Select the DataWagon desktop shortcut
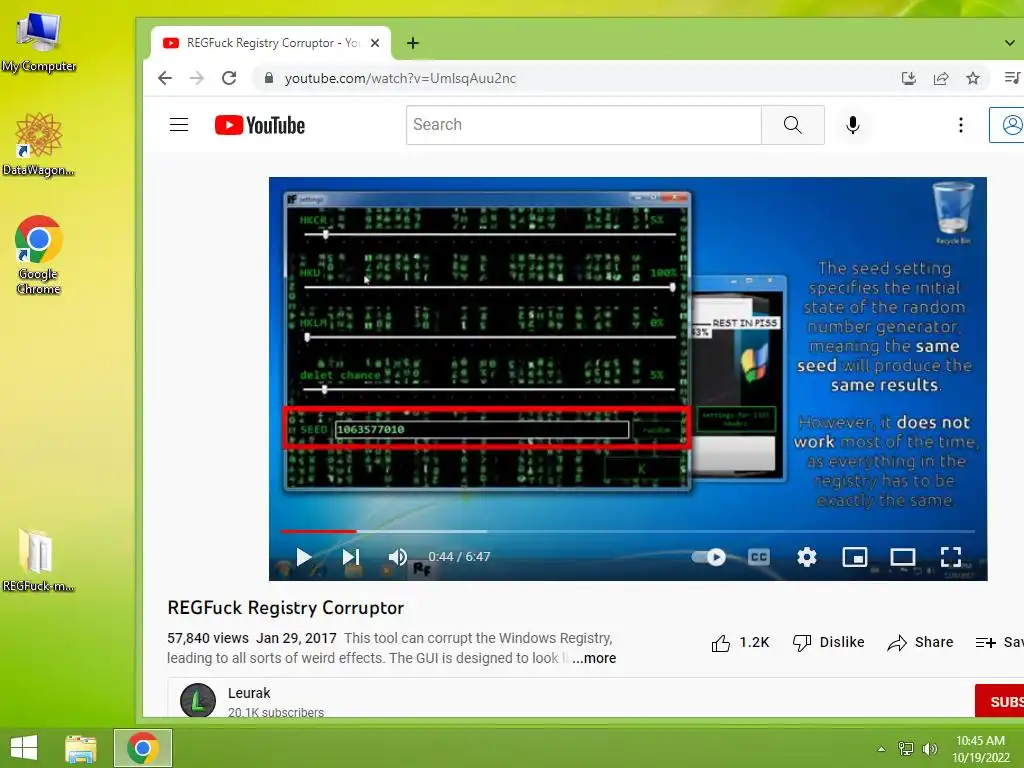Image resolution: width=1024 pixels, height=768 pixels. tap(39, 144)
